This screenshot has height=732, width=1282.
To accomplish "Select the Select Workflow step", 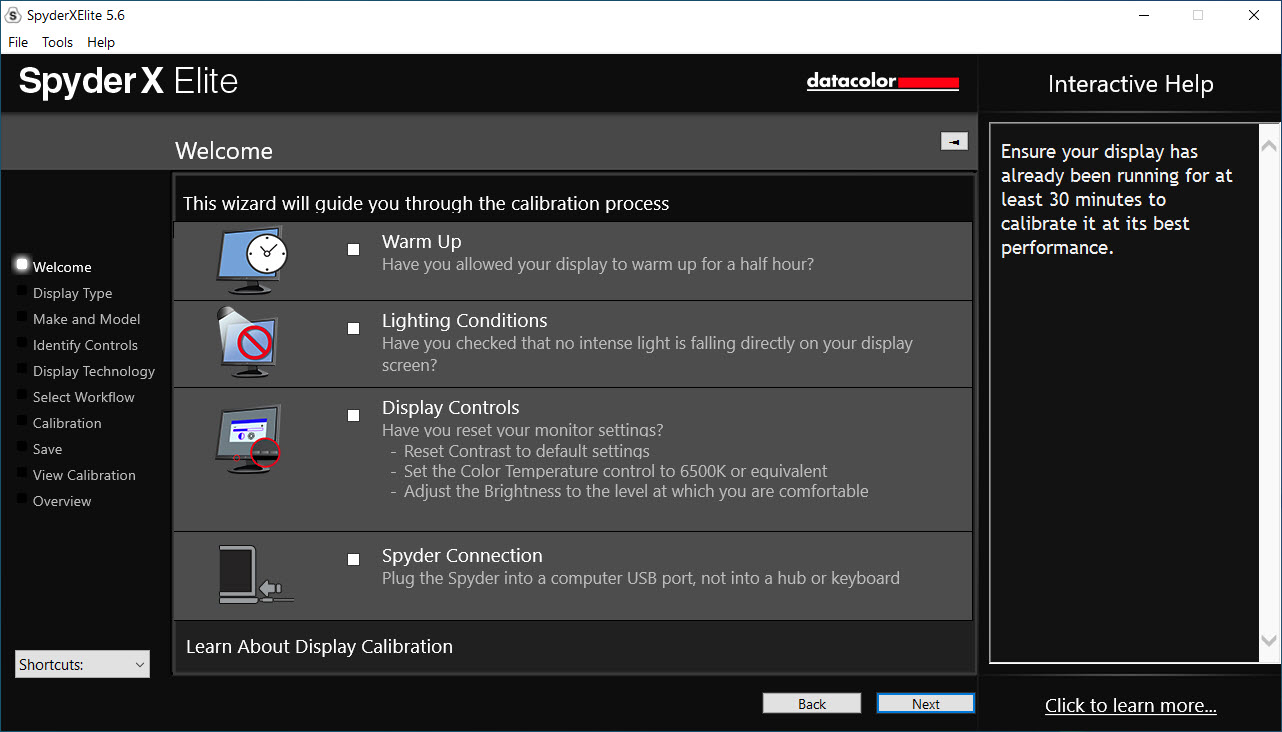I will [x=83, y=397].
